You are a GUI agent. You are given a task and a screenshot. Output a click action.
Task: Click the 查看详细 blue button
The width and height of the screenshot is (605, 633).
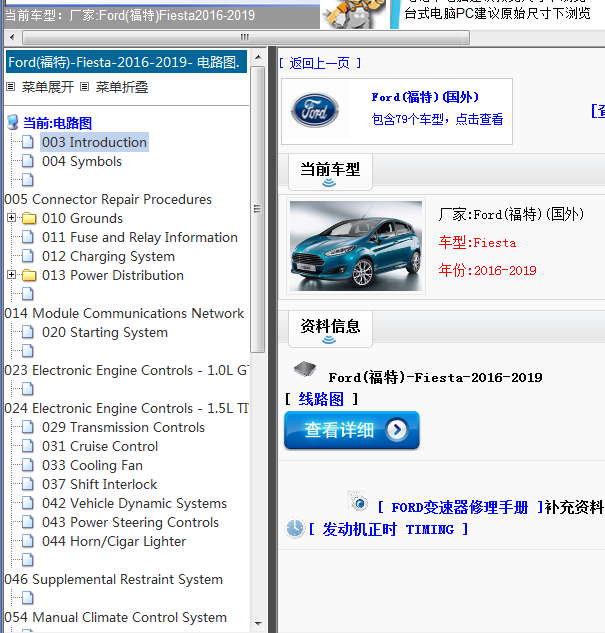tap(352, 430)
